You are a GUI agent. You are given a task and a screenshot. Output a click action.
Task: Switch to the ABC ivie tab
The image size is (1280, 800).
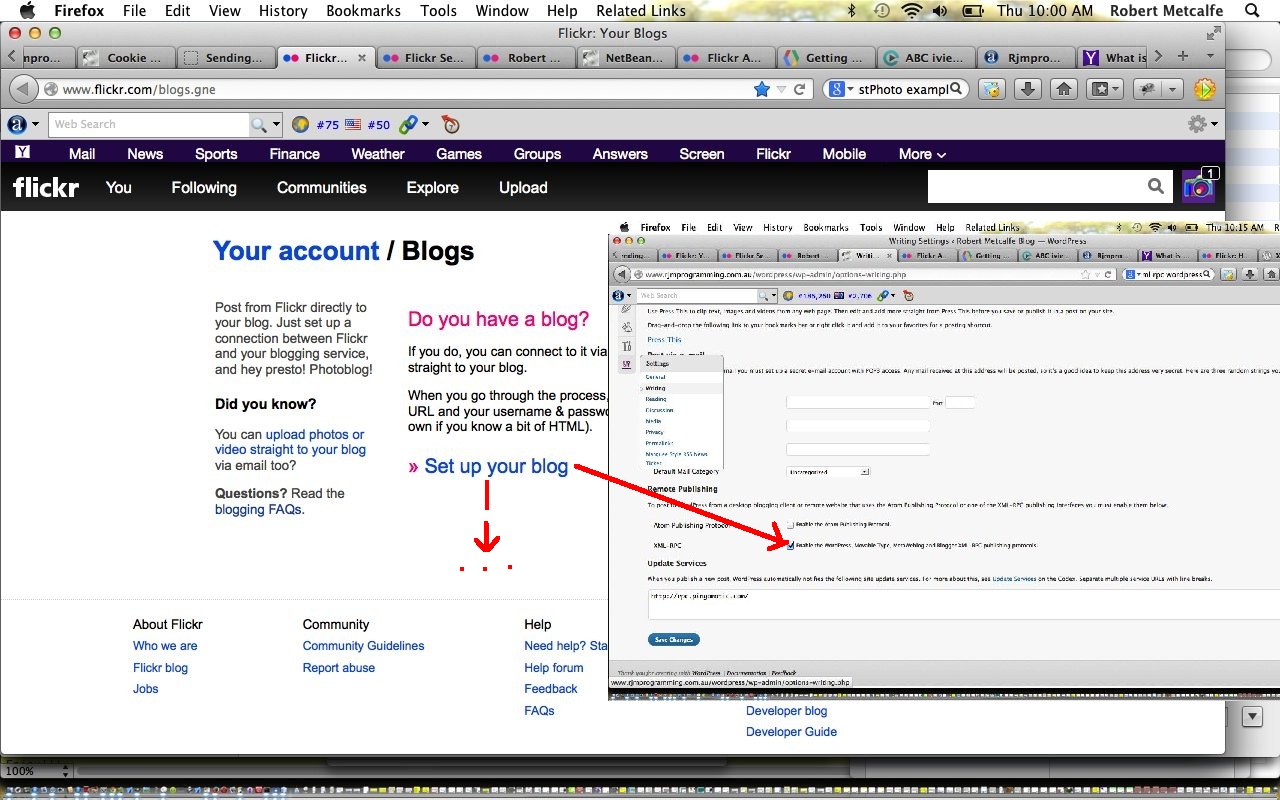point(924,58)
